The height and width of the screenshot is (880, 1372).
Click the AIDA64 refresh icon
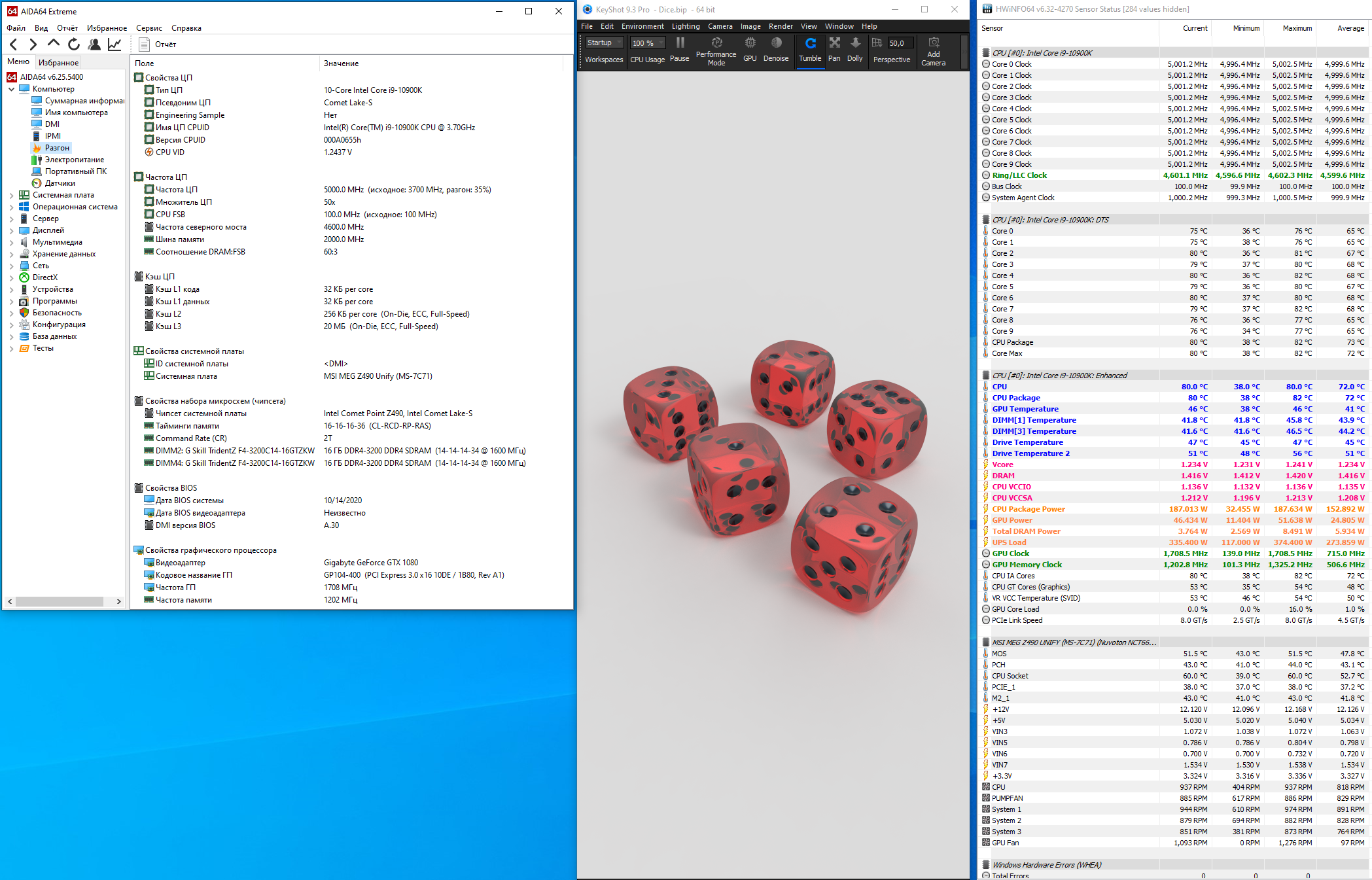coord(74,44)
